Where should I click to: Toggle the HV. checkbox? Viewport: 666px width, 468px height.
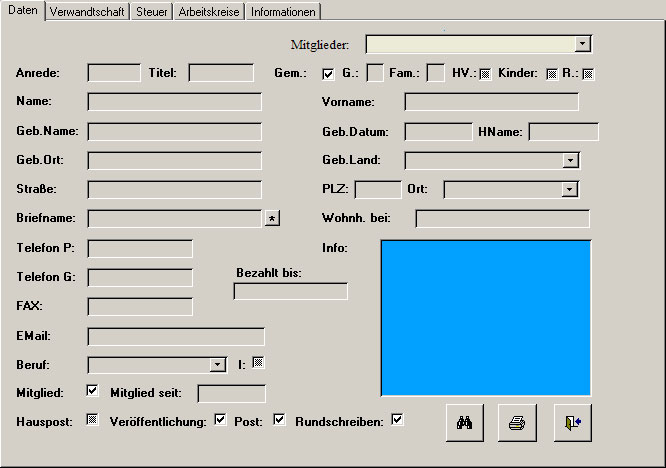point(485,74)
